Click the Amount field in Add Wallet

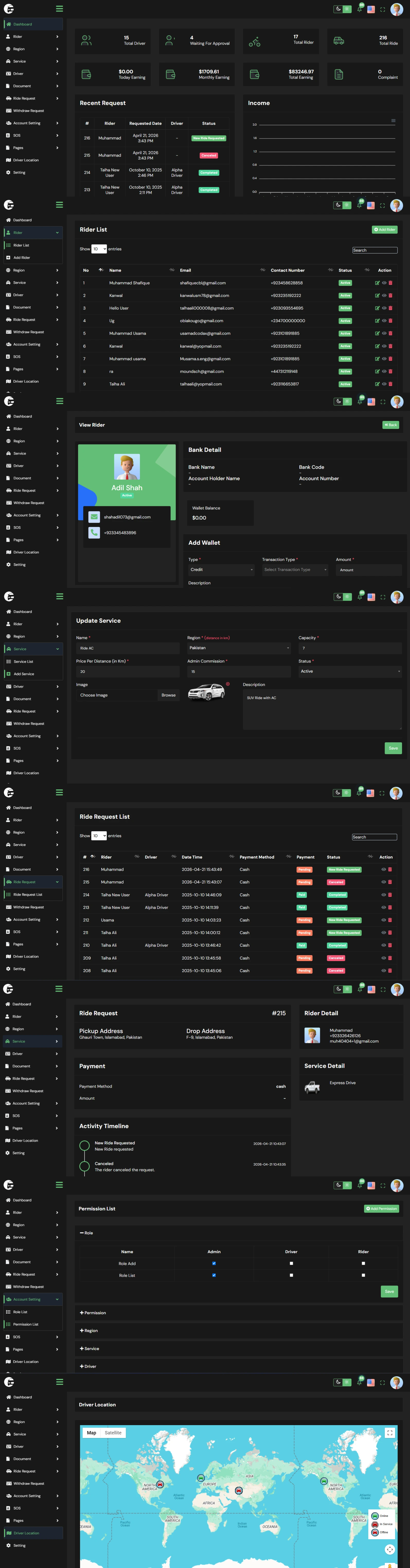point(369,570)
